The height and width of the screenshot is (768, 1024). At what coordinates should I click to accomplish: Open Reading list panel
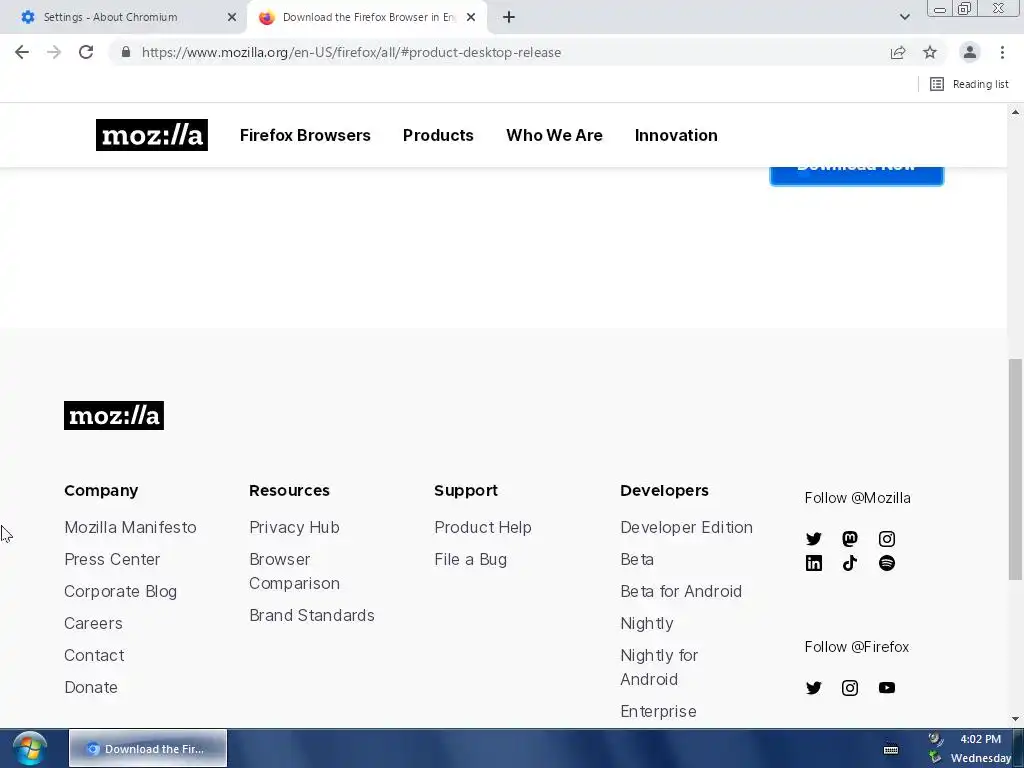point(969,84)
